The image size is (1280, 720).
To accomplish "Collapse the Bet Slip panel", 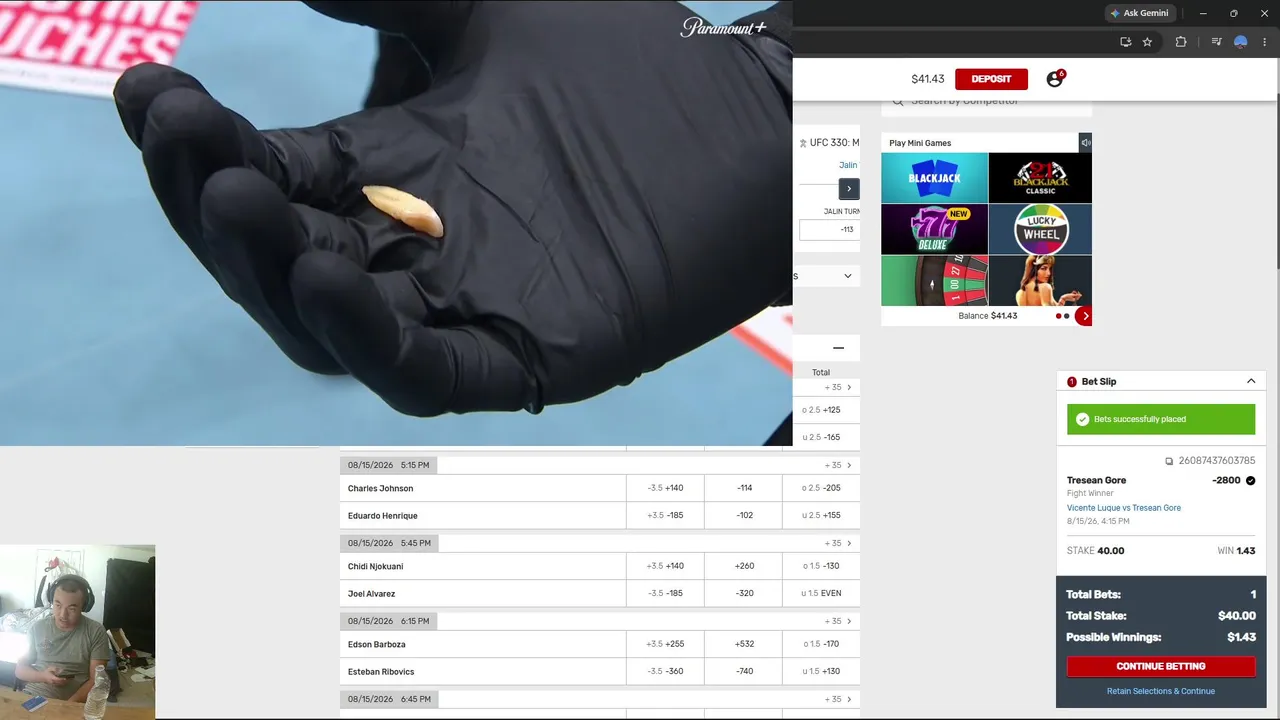I will (x=1251, y=382).
